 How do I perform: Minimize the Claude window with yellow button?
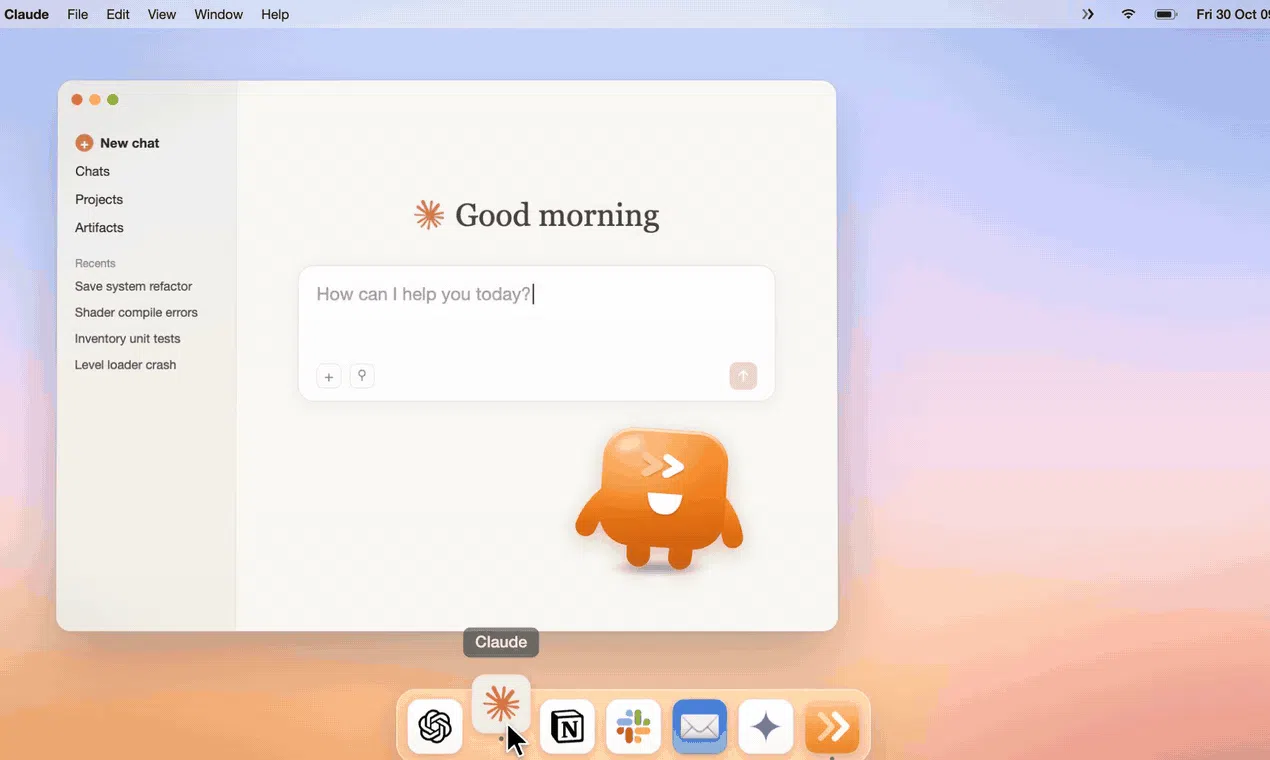point(95,100)
